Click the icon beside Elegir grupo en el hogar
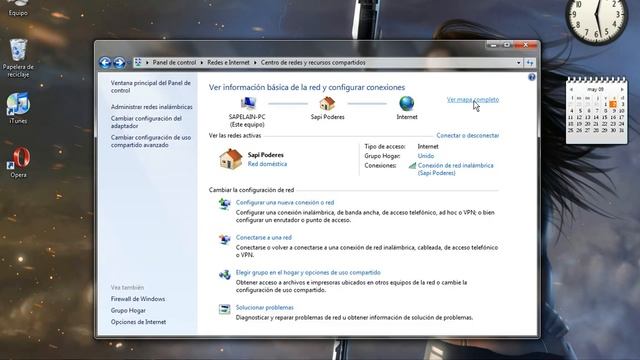The height and width of the screenshot is (360, 640). coord(224,274)
